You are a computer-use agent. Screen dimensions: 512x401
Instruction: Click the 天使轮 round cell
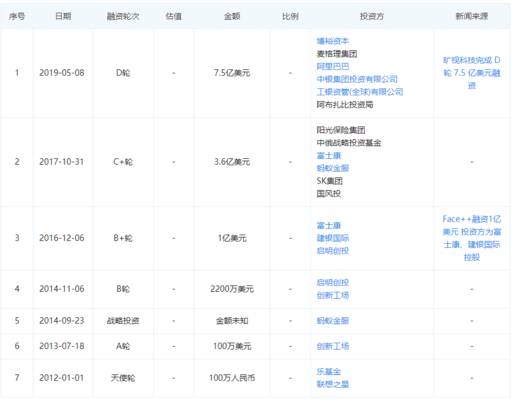click(123, 378)
